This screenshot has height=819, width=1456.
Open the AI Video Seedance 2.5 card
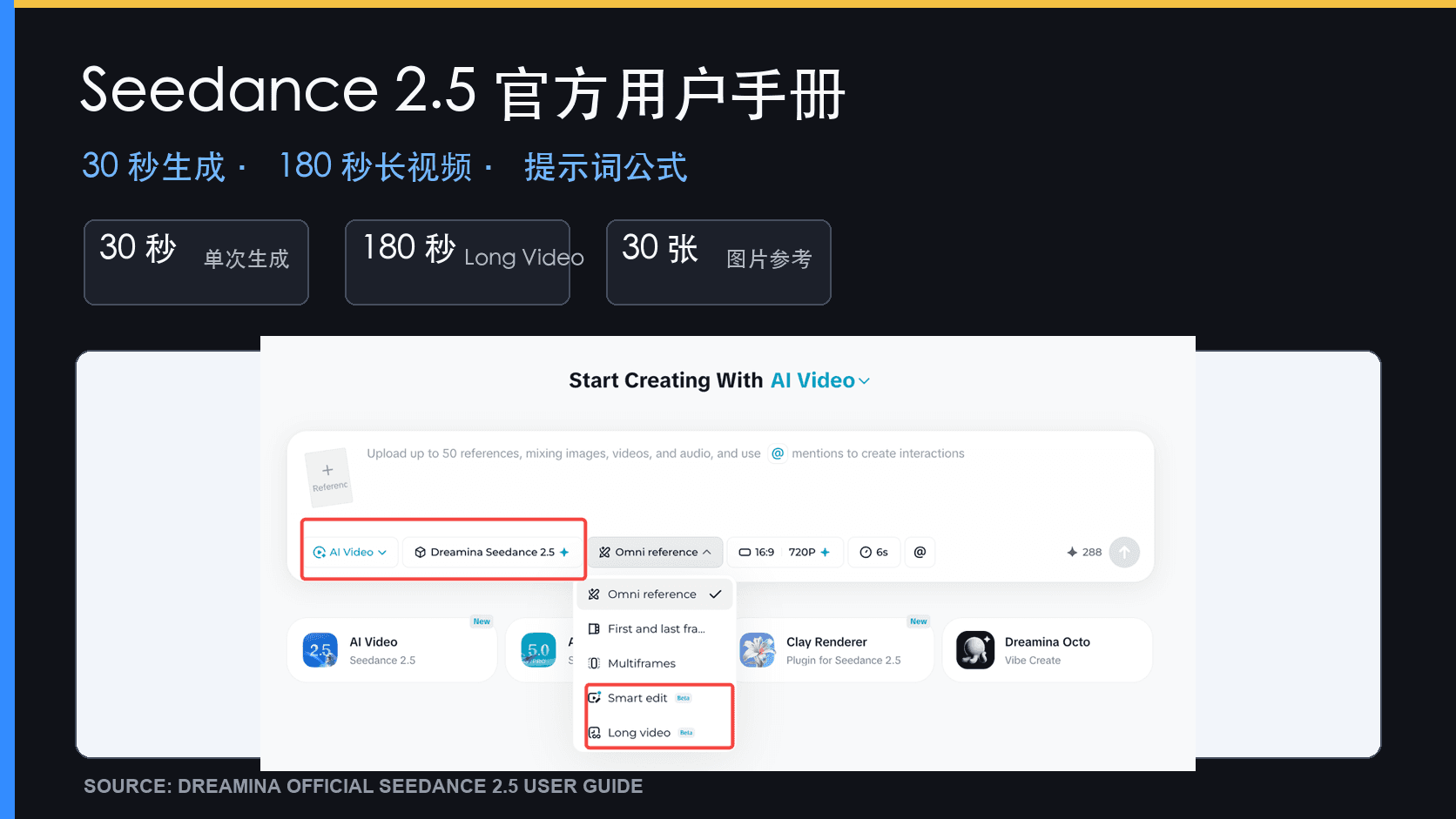[x=392, y=650]
